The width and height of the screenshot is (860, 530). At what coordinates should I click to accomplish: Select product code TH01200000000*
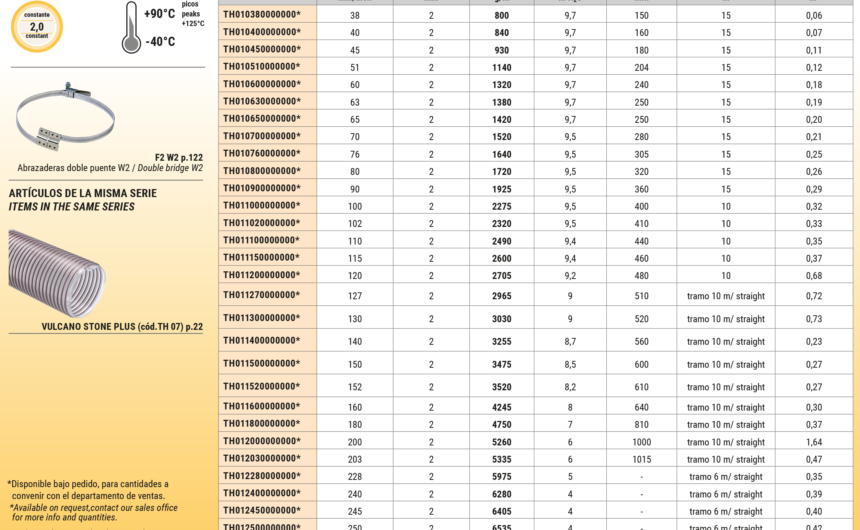[261, 442]
